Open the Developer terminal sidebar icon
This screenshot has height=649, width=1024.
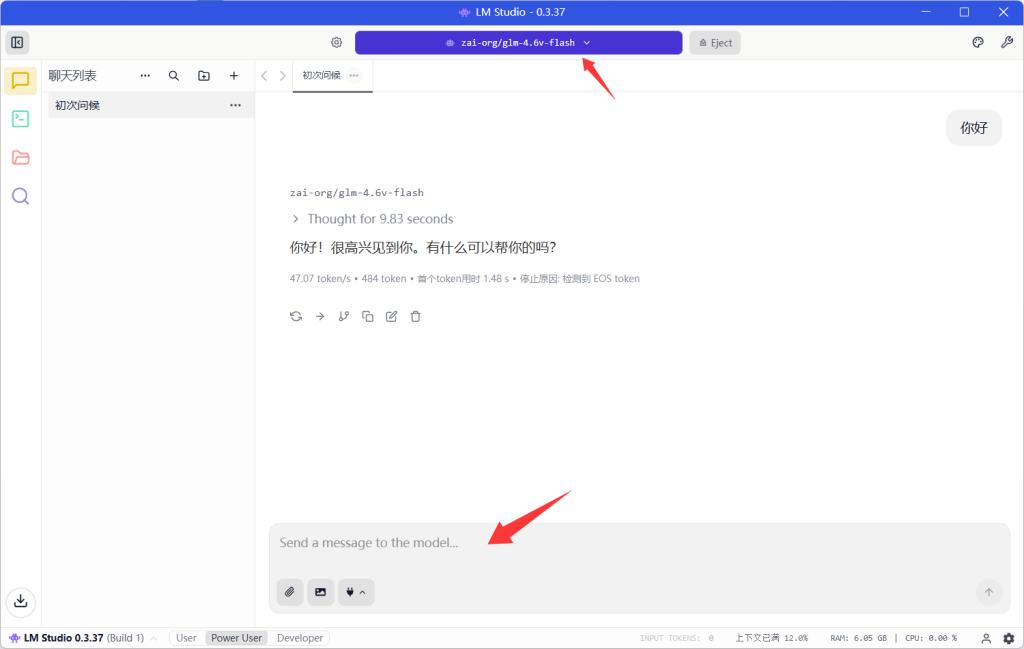(20, 119)
